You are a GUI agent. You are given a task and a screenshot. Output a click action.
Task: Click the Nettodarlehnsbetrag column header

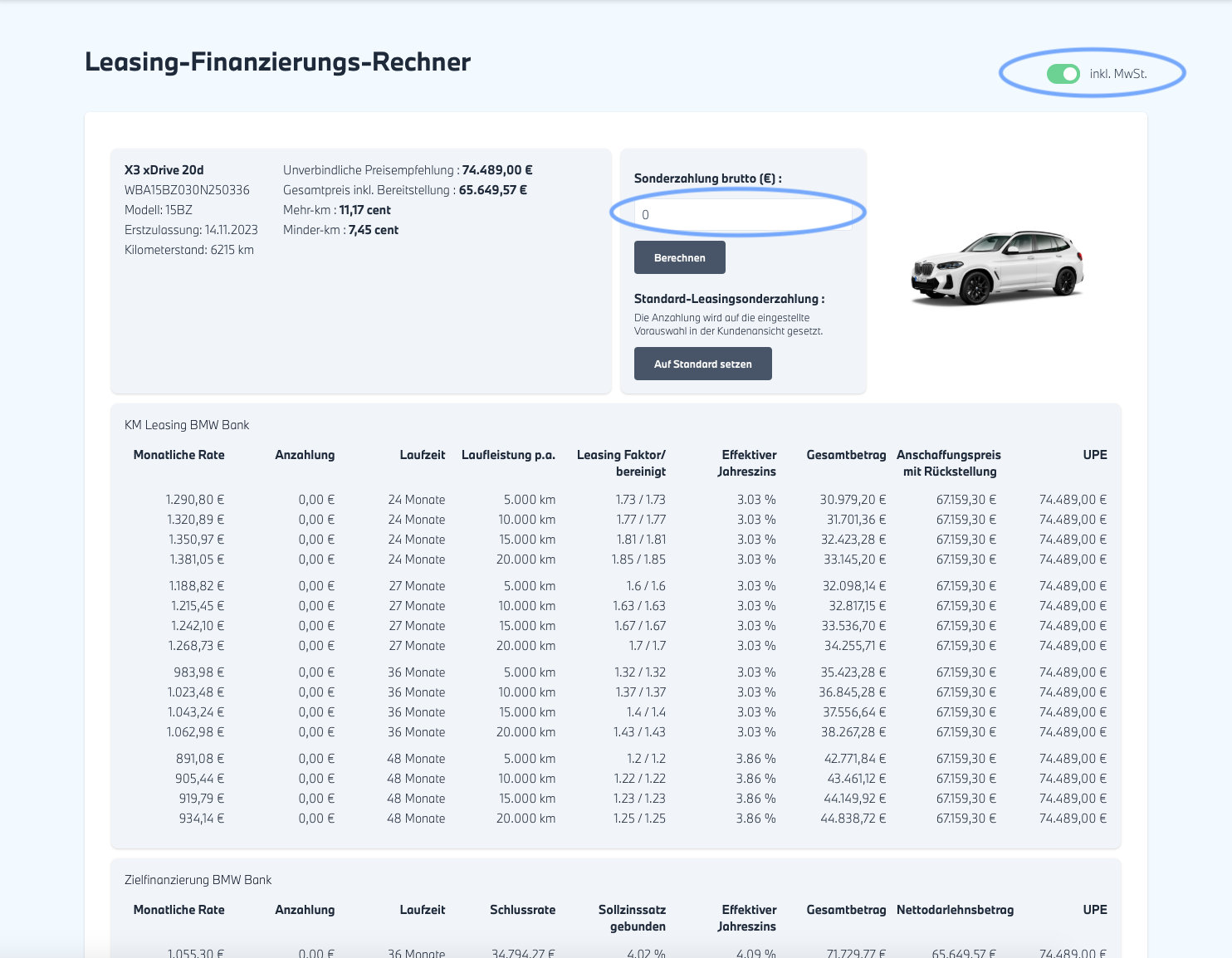click(955, 910)
